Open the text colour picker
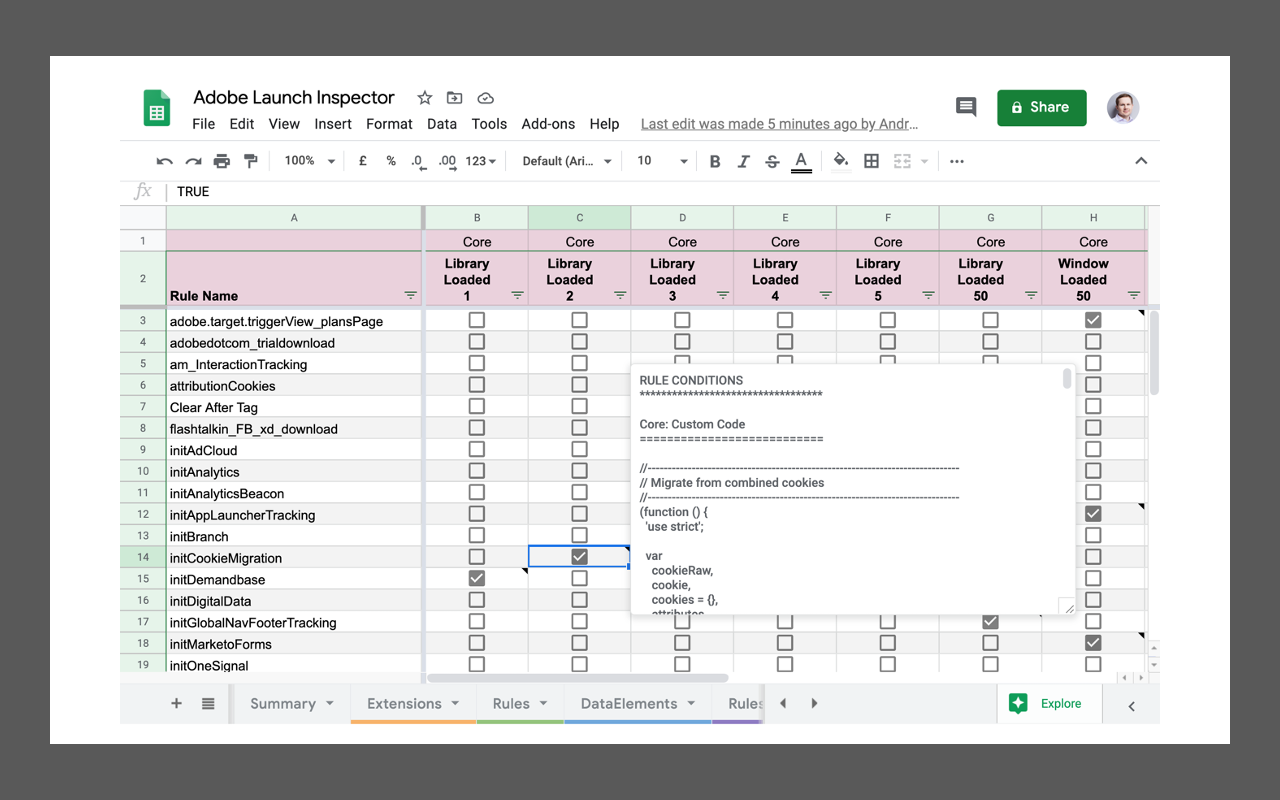 pyautogui.click(x=801, y=162)
